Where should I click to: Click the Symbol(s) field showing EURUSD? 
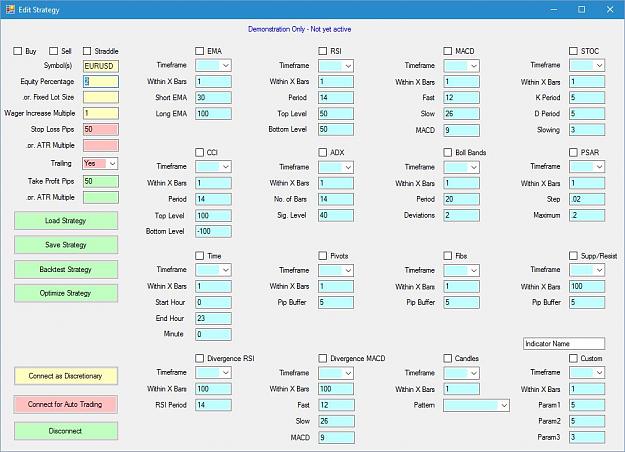click(100, 66)
